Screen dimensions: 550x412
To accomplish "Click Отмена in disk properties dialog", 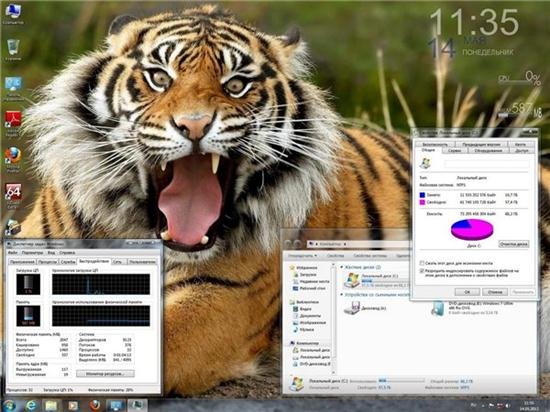I will click(495, 291).
